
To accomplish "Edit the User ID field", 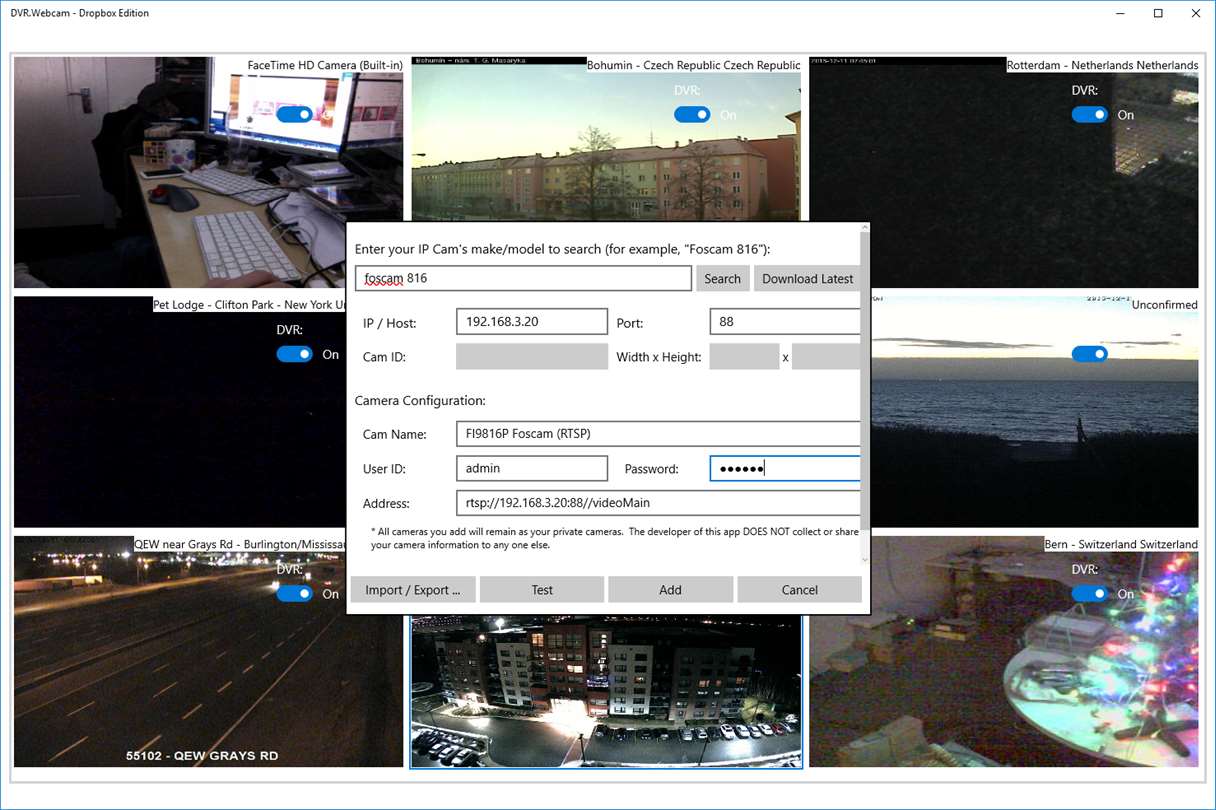I will [x=532, y=468].
